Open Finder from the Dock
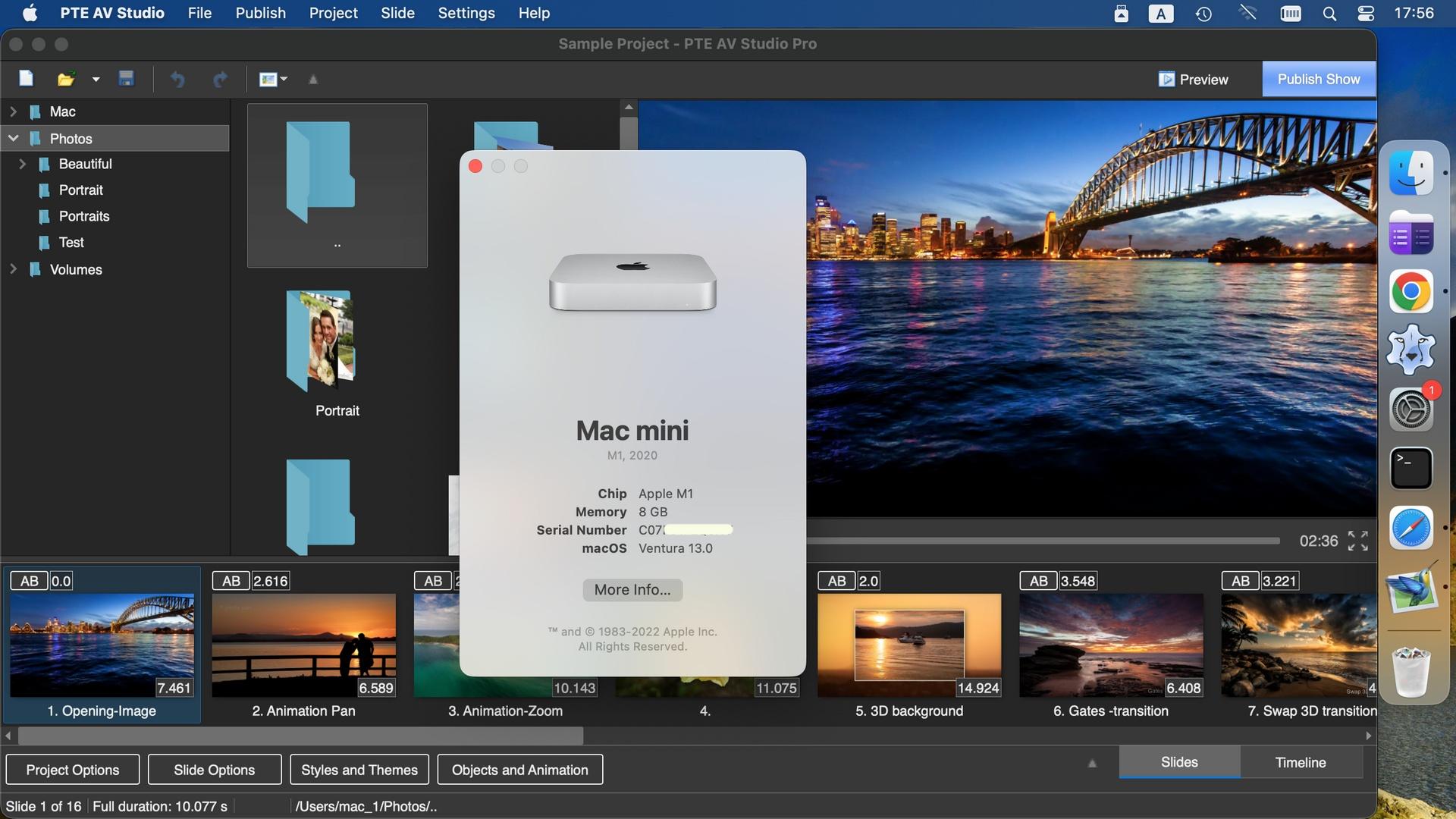Screen dimensions: 1456x819 1410,174
